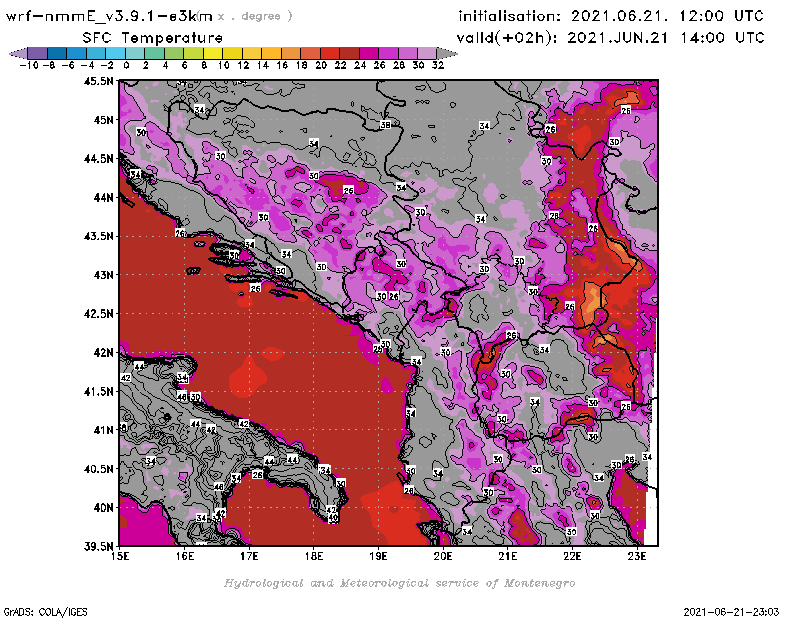Click the '40.5N' latitude label
The height and width of the screenshot is (618, 800).
(98, 469)
